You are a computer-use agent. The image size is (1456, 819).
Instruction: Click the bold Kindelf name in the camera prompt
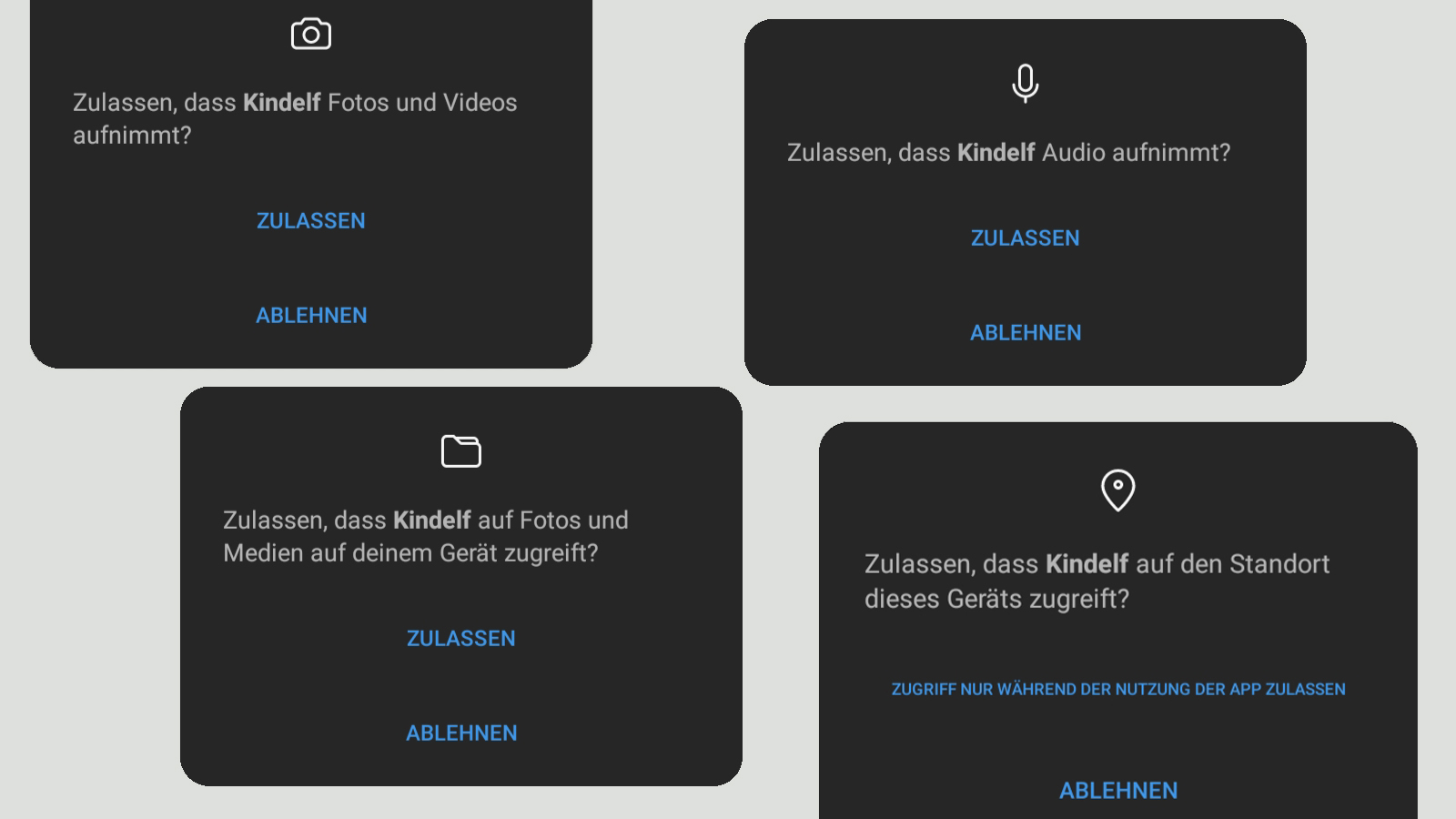pyautogui.click(x=282, y=103)
